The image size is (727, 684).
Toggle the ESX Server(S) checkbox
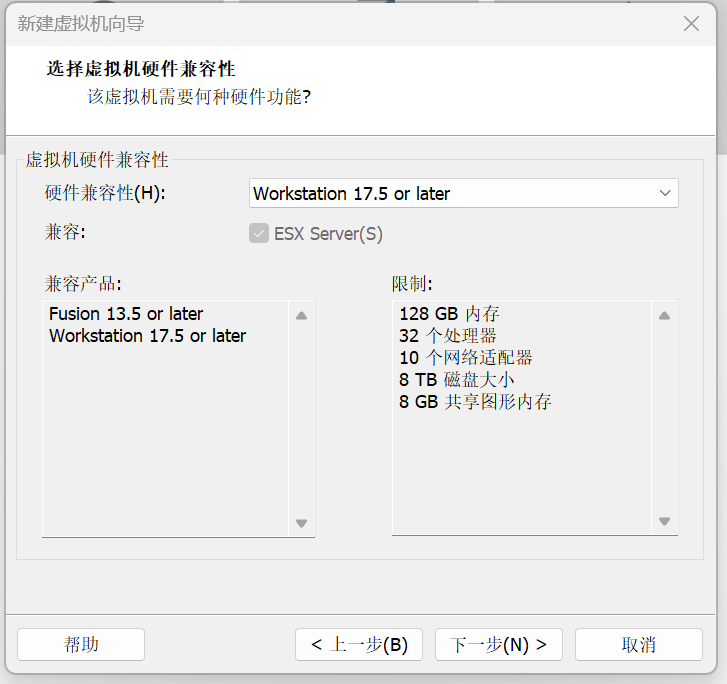point(259,233)
